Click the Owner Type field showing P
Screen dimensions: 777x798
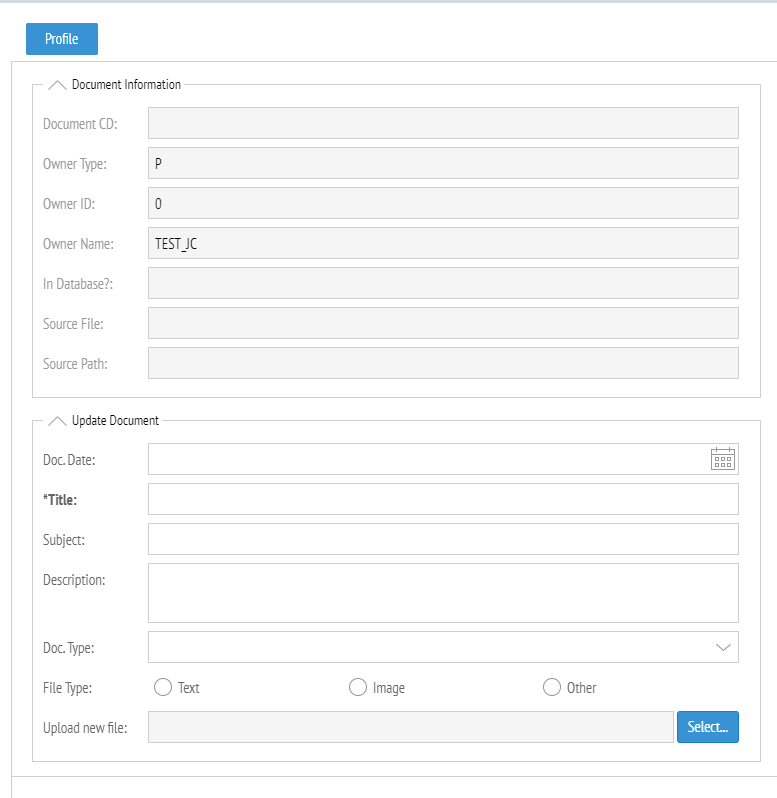(443, 163)
